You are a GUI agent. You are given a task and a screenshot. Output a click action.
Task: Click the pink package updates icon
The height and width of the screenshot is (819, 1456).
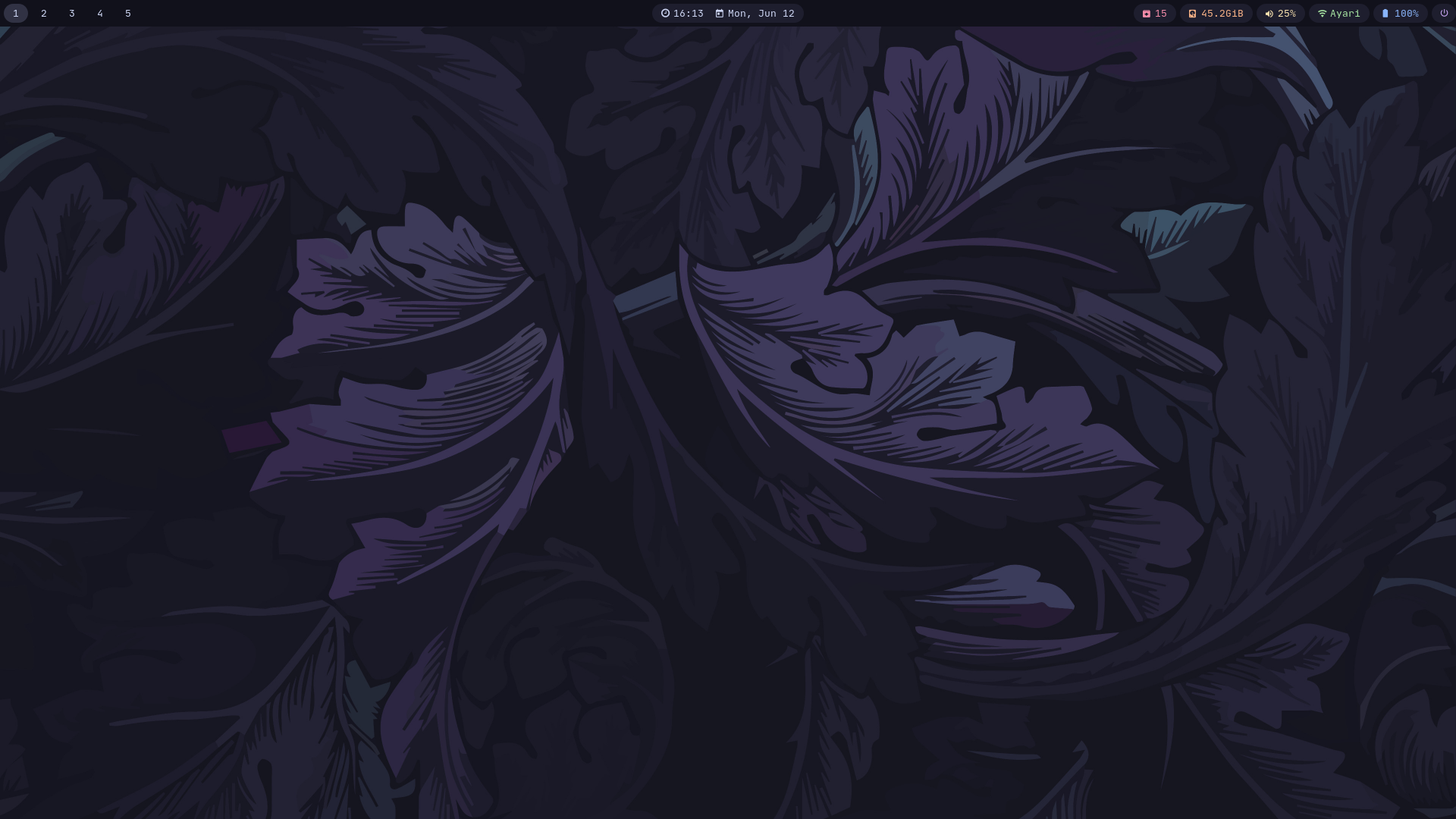1146,14
